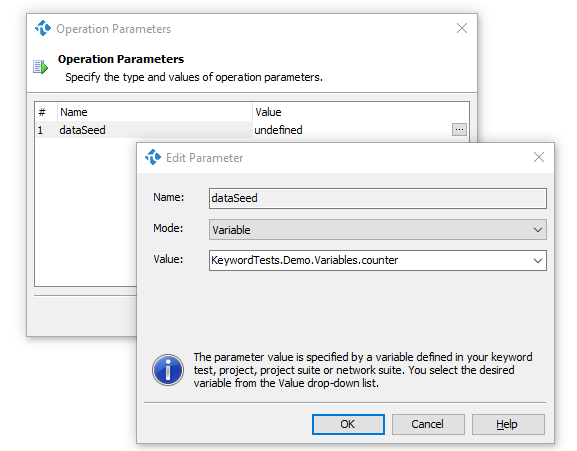The image size is (577, 451).
Task: Select the undefined value cell
Action: (351, 130)
